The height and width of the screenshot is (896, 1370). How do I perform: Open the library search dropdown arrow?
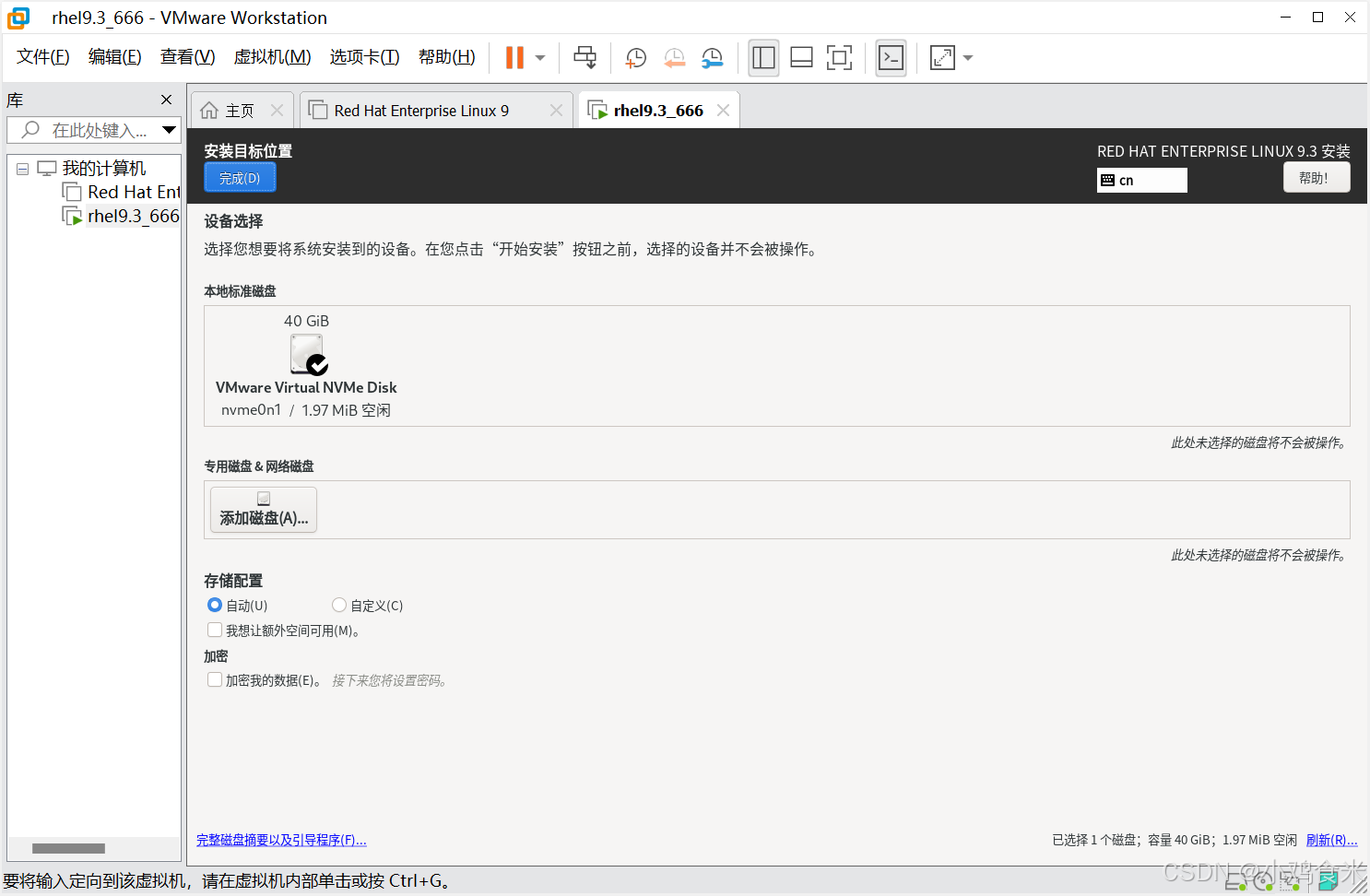point(170,130)
